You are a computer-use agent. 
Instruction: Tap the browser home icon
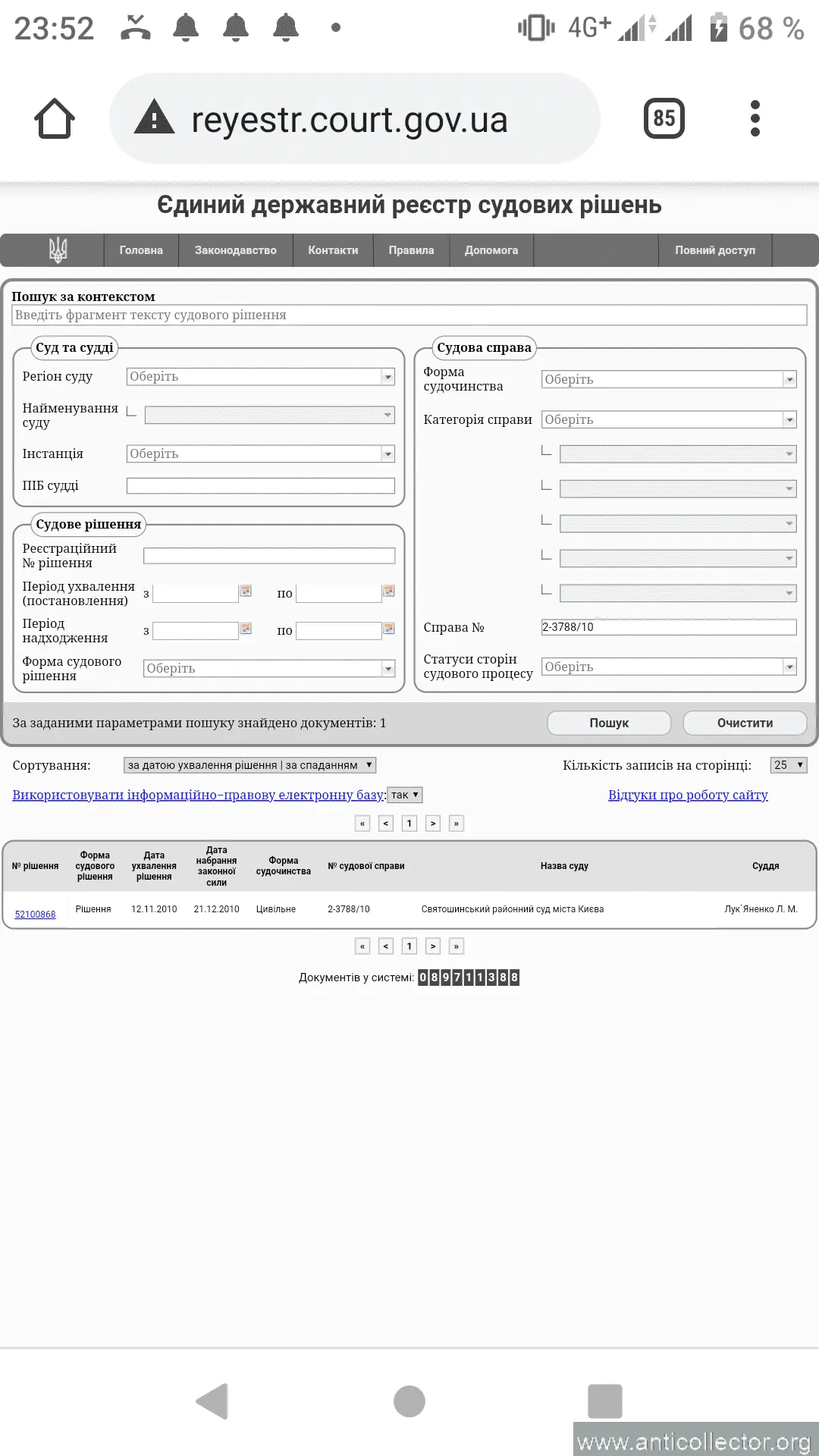point(55,118)
